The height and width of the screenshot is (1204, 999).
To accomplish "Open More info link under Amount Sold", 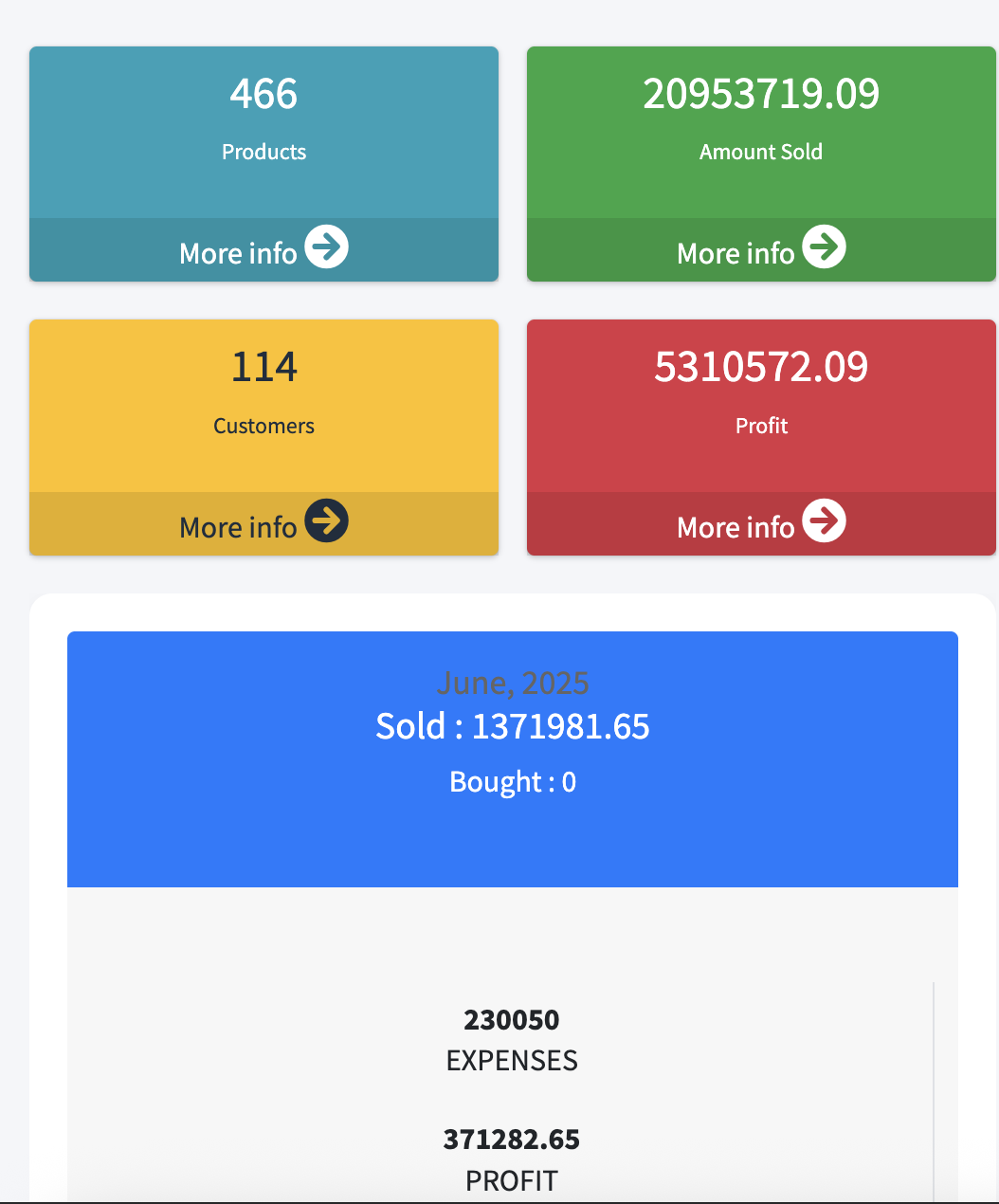I will click(736, 253).
